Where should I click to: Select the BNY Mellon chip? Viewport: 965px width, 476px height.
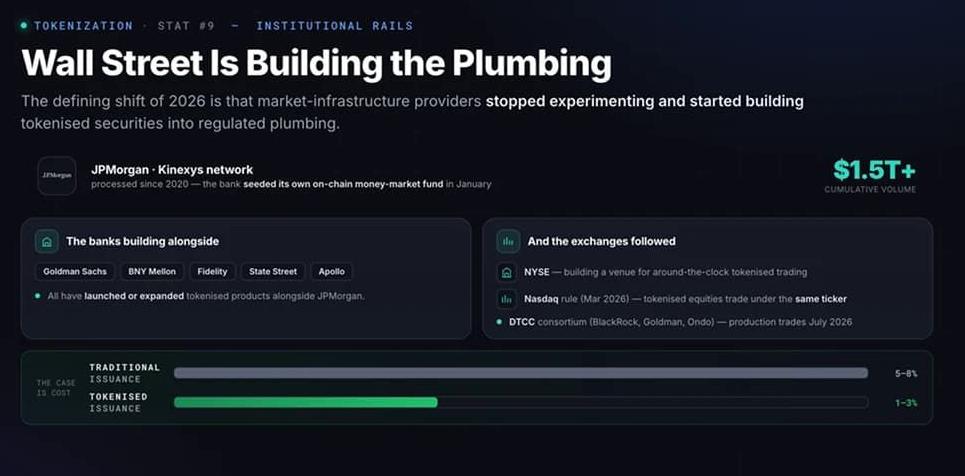[152, 272]
